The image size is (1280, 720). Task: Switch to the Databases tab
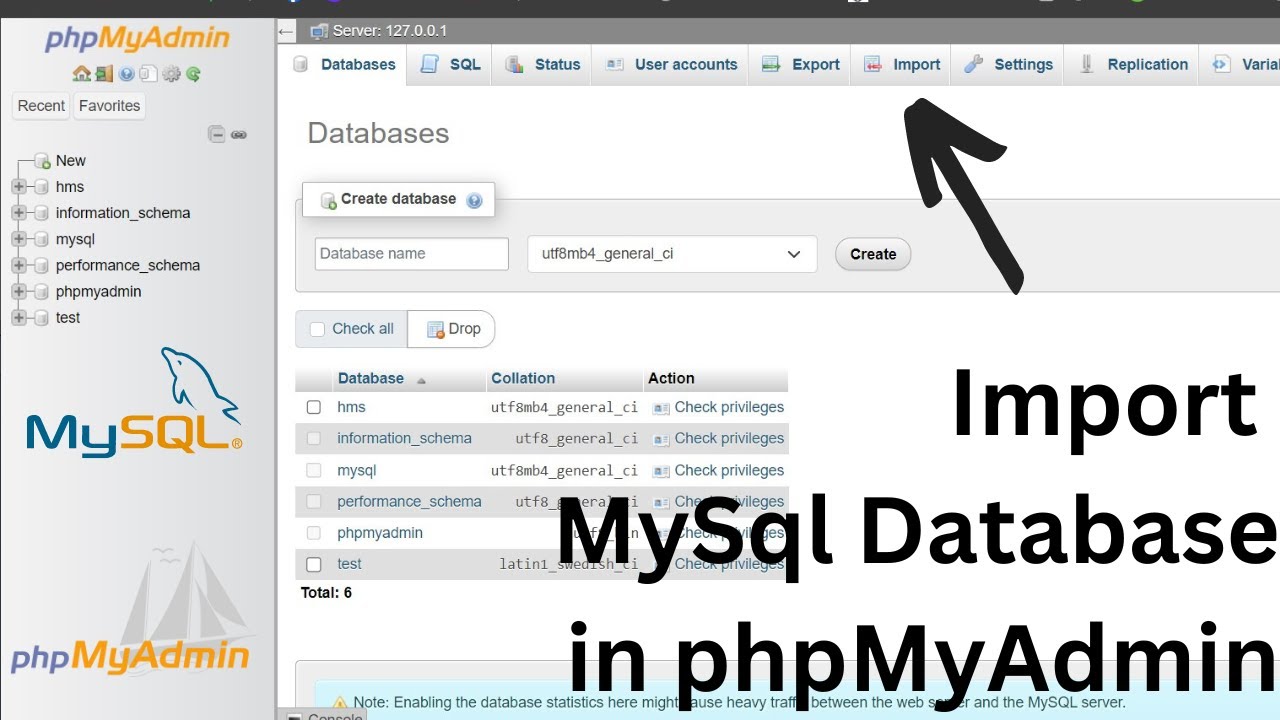pos(346,65)
